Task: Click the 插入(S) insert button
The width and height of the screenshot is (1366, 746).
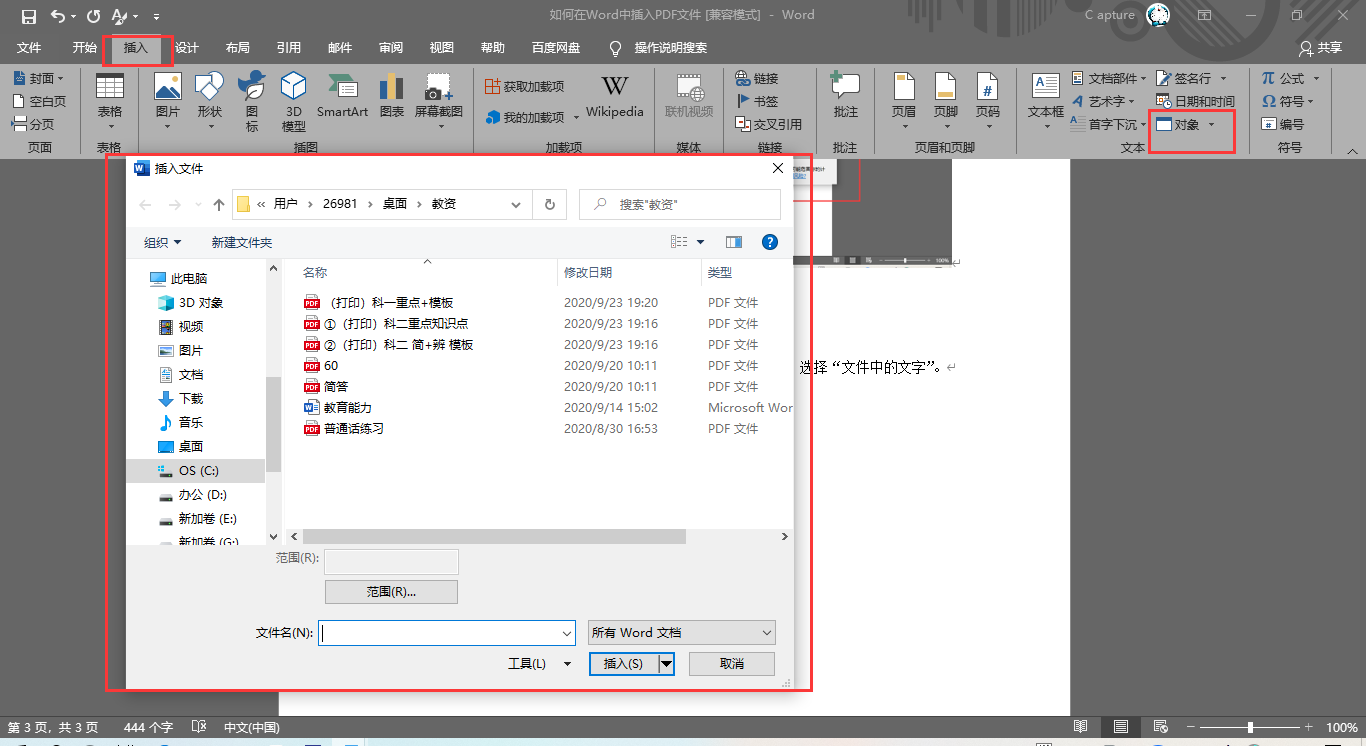Action: tap(624, 664)
